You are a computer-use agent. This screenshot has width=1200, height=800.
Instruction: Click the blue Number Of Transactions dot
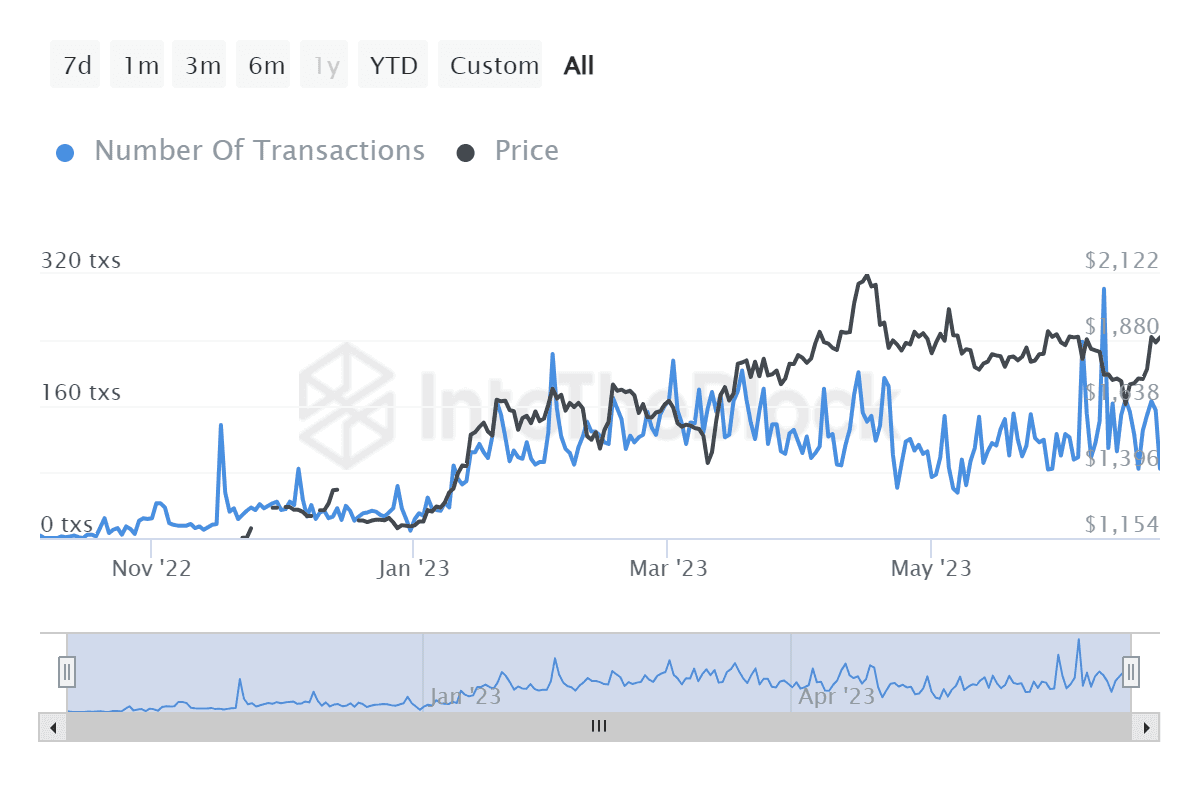coord(65,153)
